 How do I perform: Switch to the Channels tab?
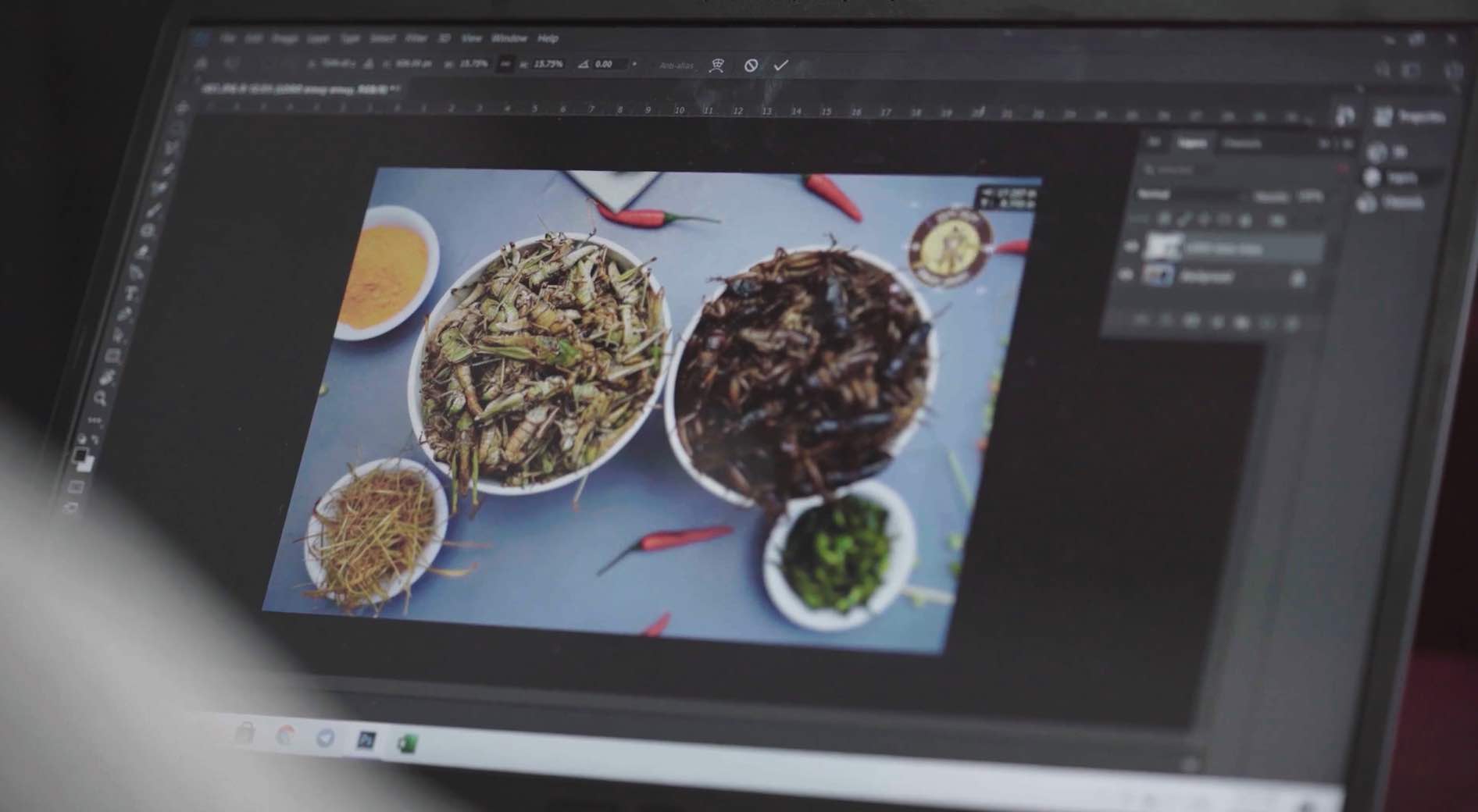(1241, 144)
